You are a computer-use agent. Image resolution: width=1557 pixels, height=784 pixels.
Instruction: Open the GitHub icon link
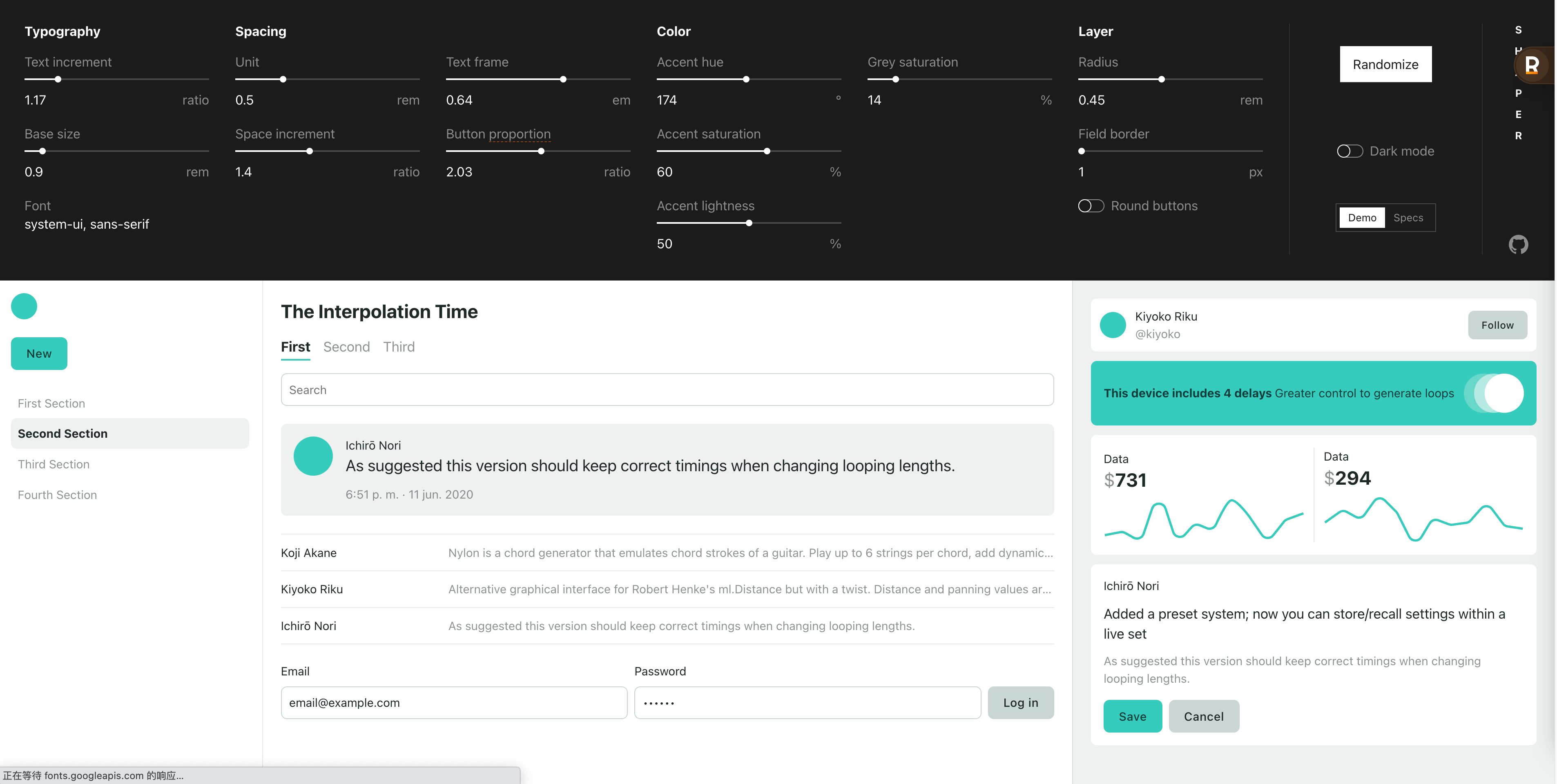pos(1518,244)
